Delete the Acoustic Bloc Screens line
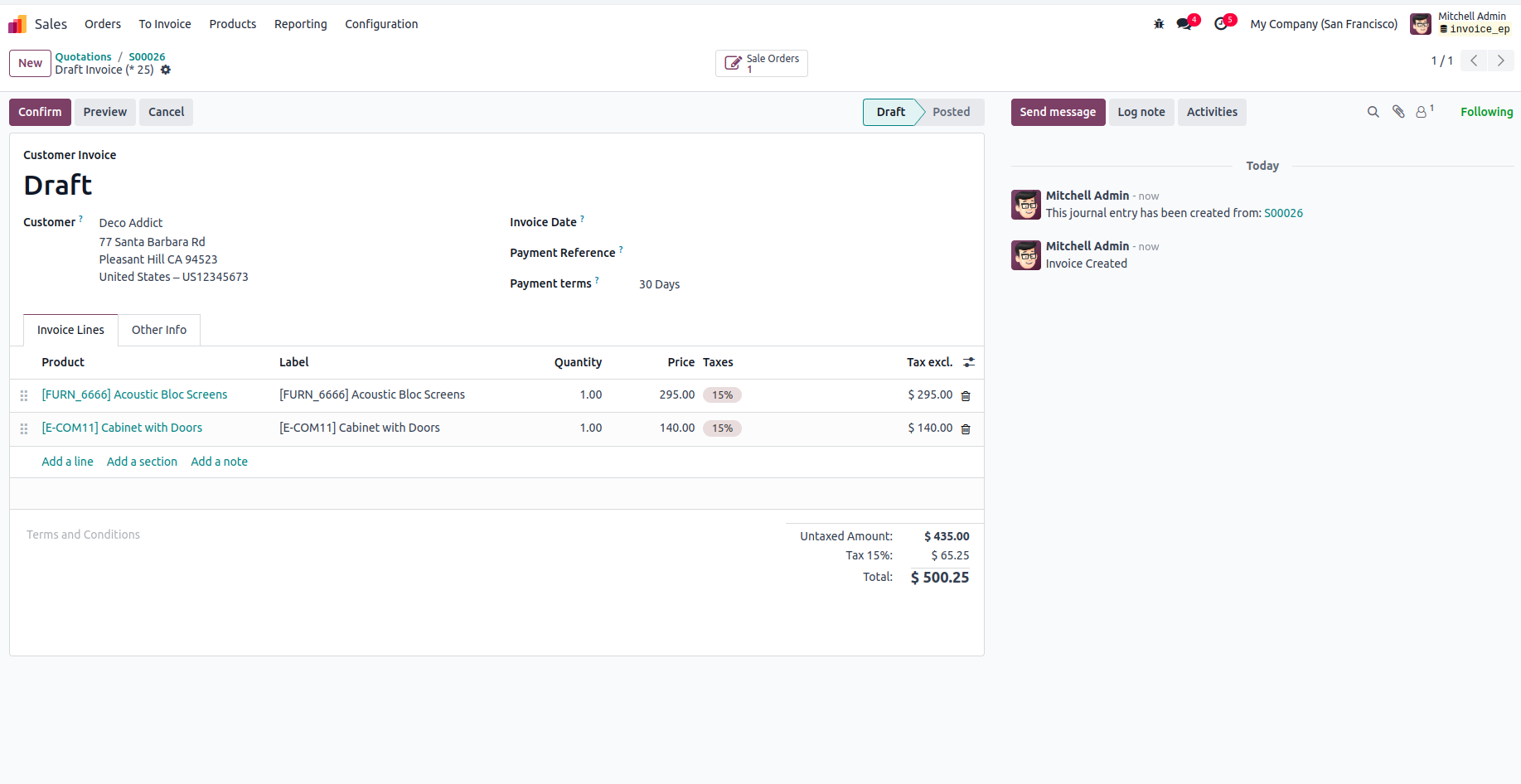 [x=966, y=396]
